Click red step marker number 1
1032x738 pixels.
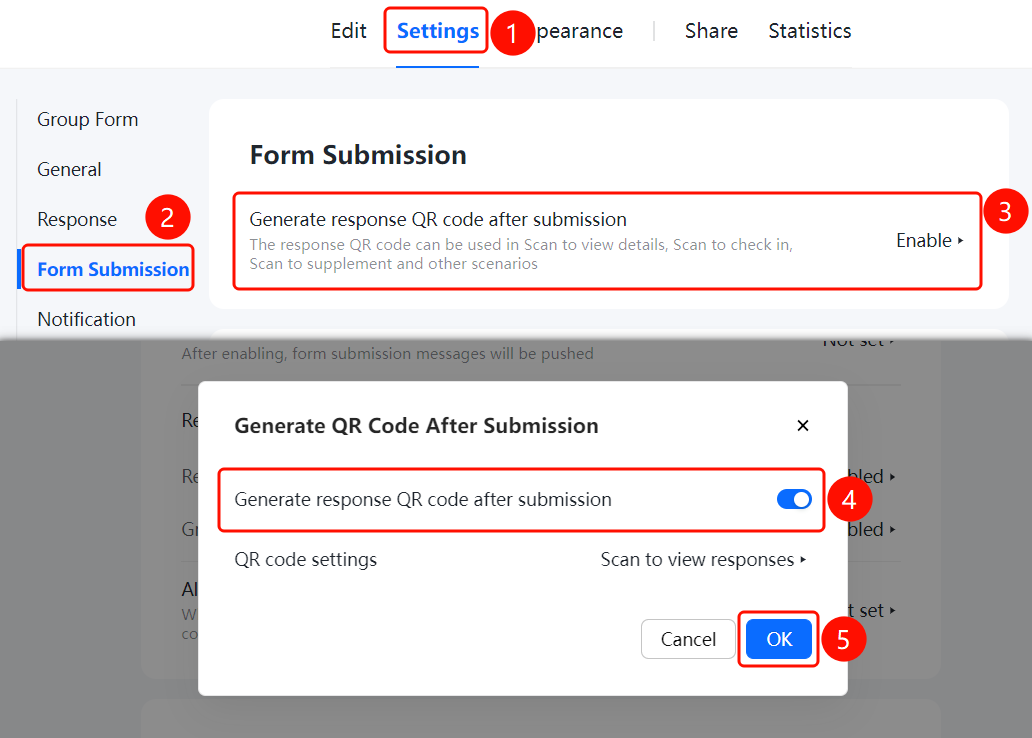[x=511, y=33]
